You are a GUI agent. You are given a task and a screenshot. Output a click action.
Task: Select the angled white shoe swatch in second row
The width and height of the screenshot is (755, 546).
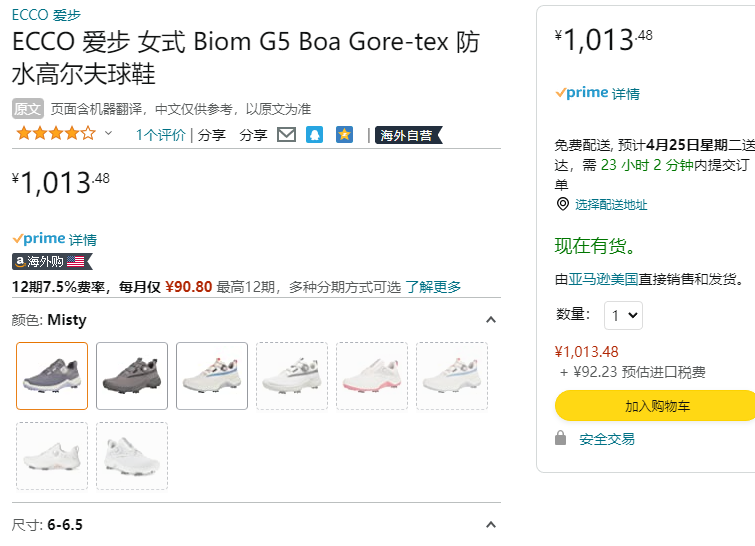[x=132, y=456]
